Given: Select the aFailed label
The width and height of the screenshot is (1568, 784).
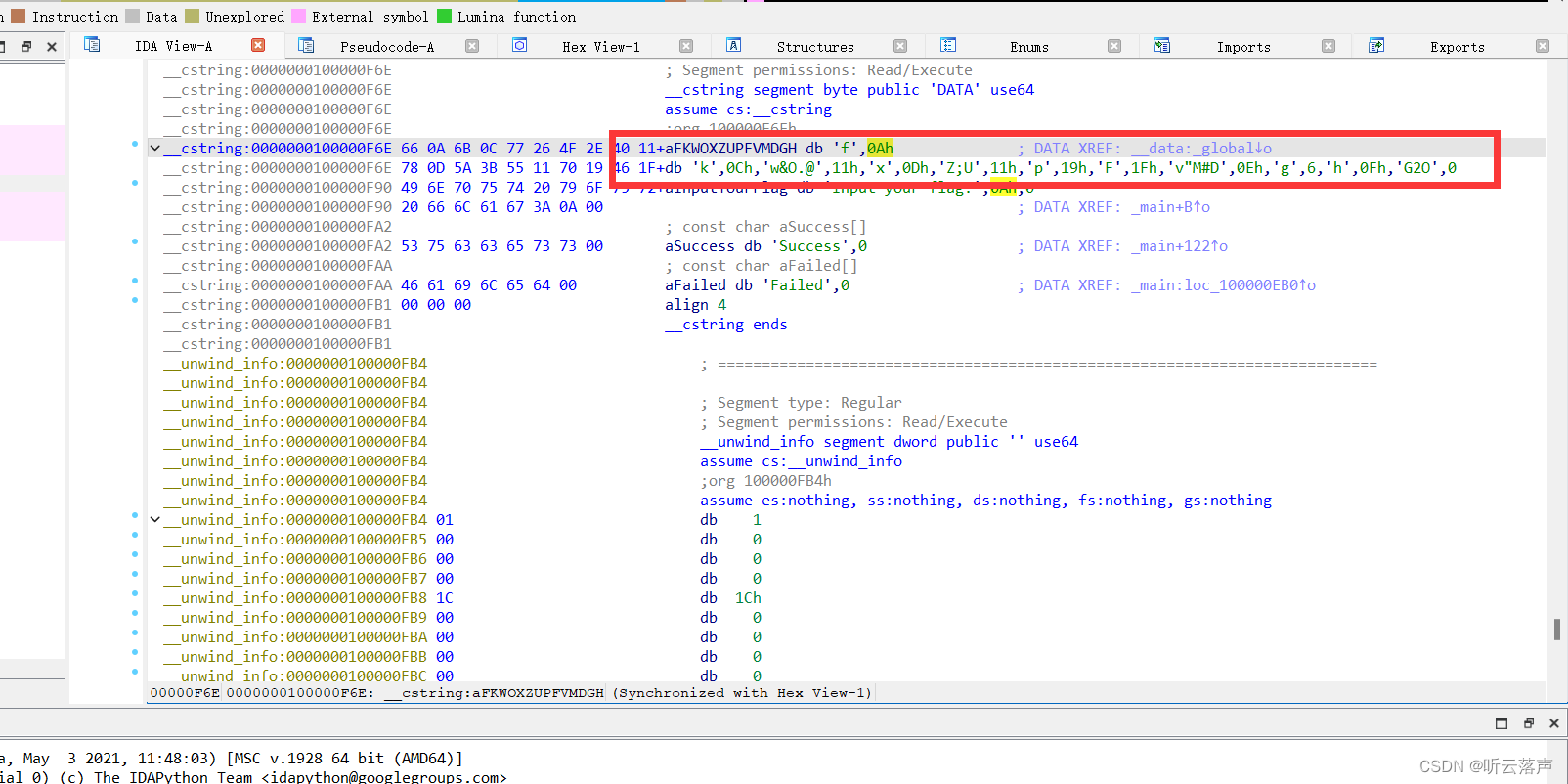Looking at the screenshot, I should pos(695,285).
